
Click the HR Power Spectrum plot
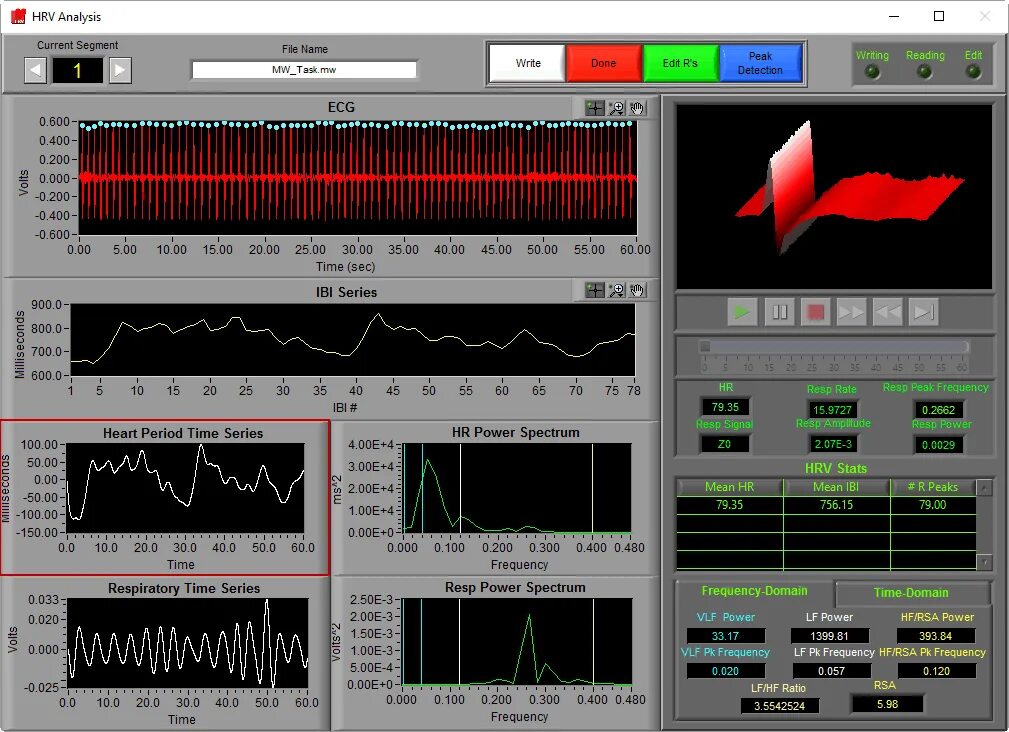point(517,488)
